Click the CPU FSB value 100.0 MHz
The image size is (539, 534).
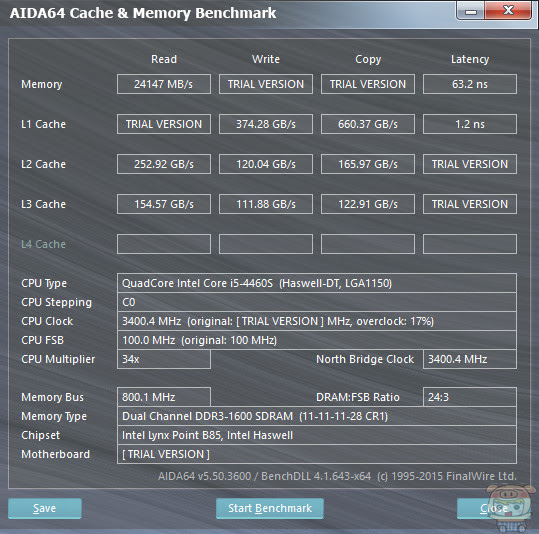(317, 340)
